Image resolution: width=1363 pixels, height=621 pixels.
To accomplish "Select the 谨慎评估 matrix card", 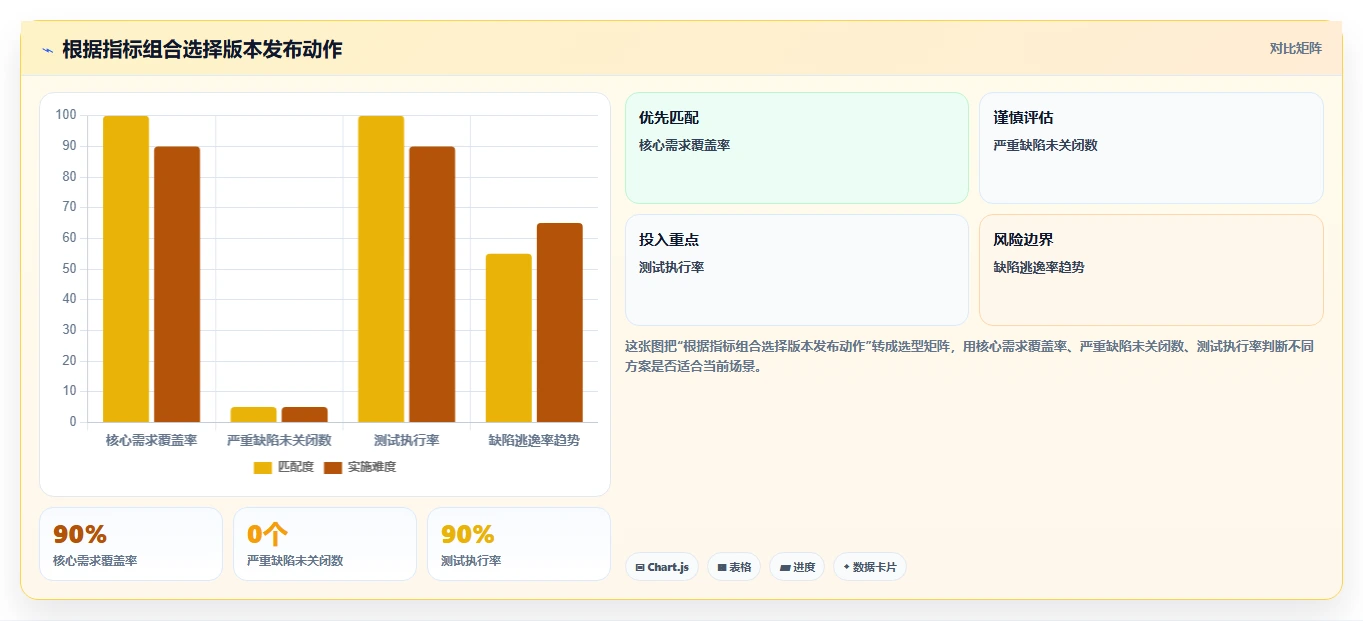I will [x=1151, y=148].
